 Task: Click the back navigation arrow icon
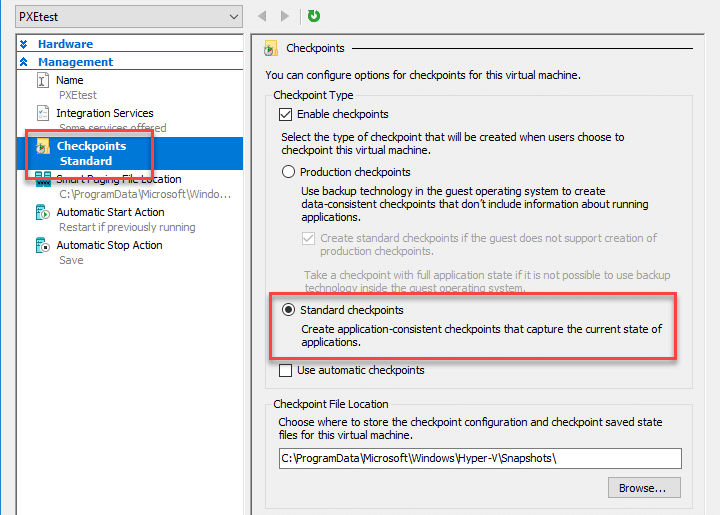click(x=262, y=17)
